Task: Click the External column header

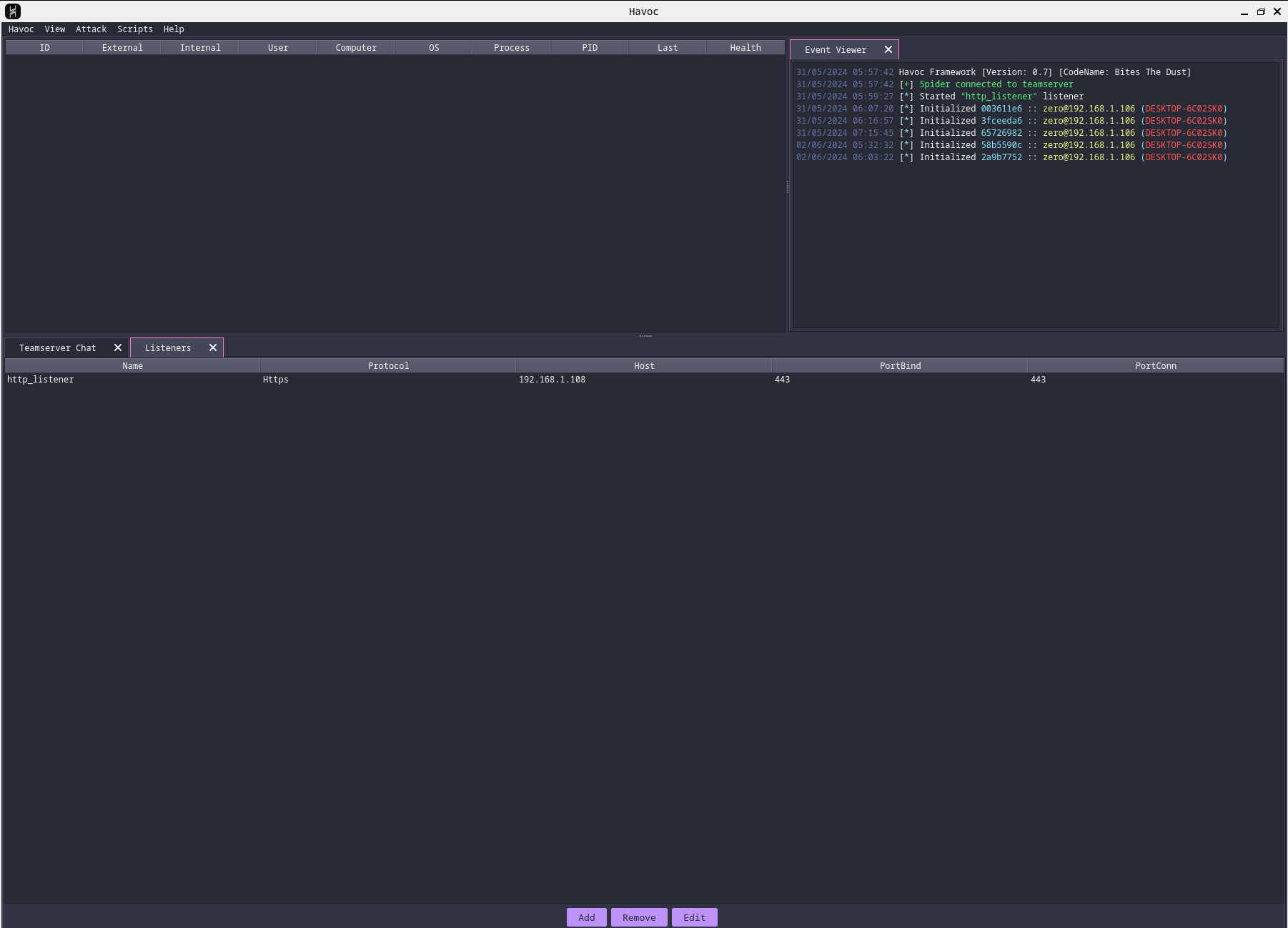Action: (122, 48)
